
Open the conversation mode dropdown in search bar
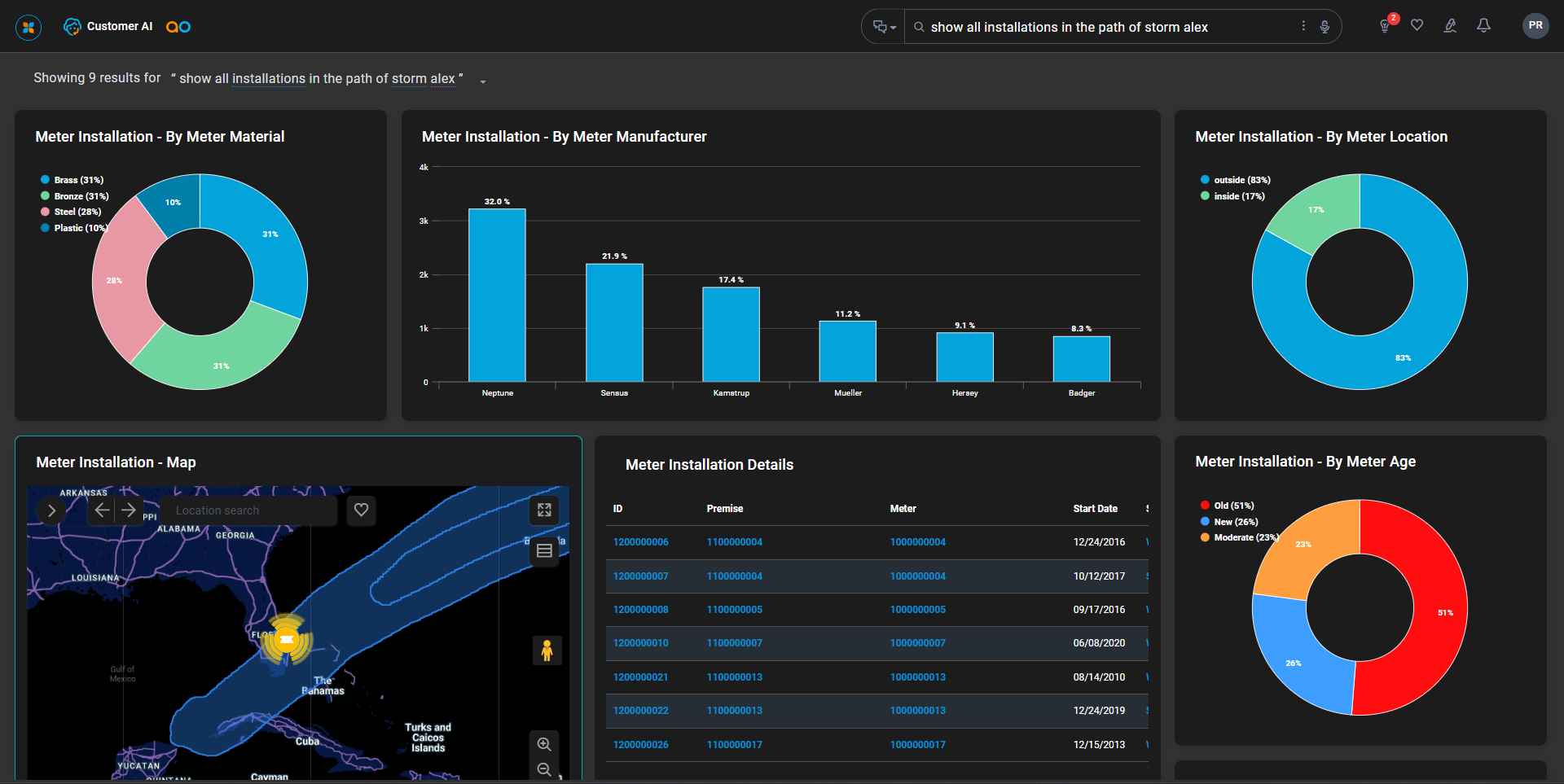pyautogui.click(x=884, y=27)
